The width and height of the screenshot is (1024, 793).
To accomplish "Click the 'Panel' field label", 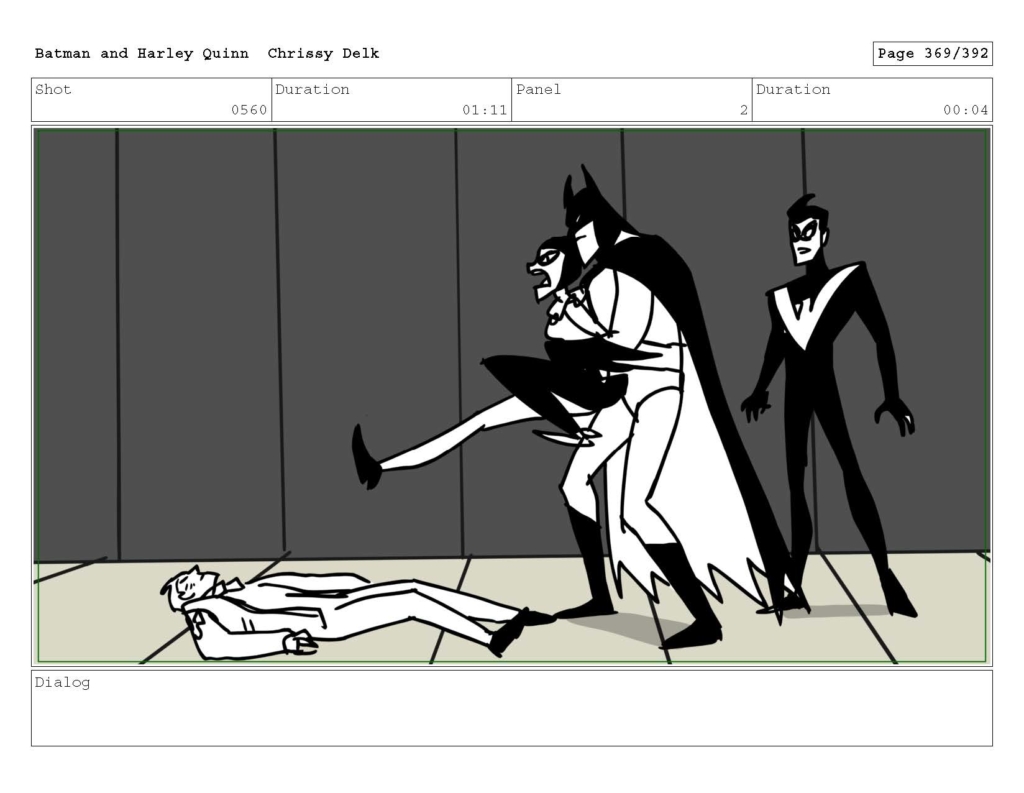I will [538, 89].
